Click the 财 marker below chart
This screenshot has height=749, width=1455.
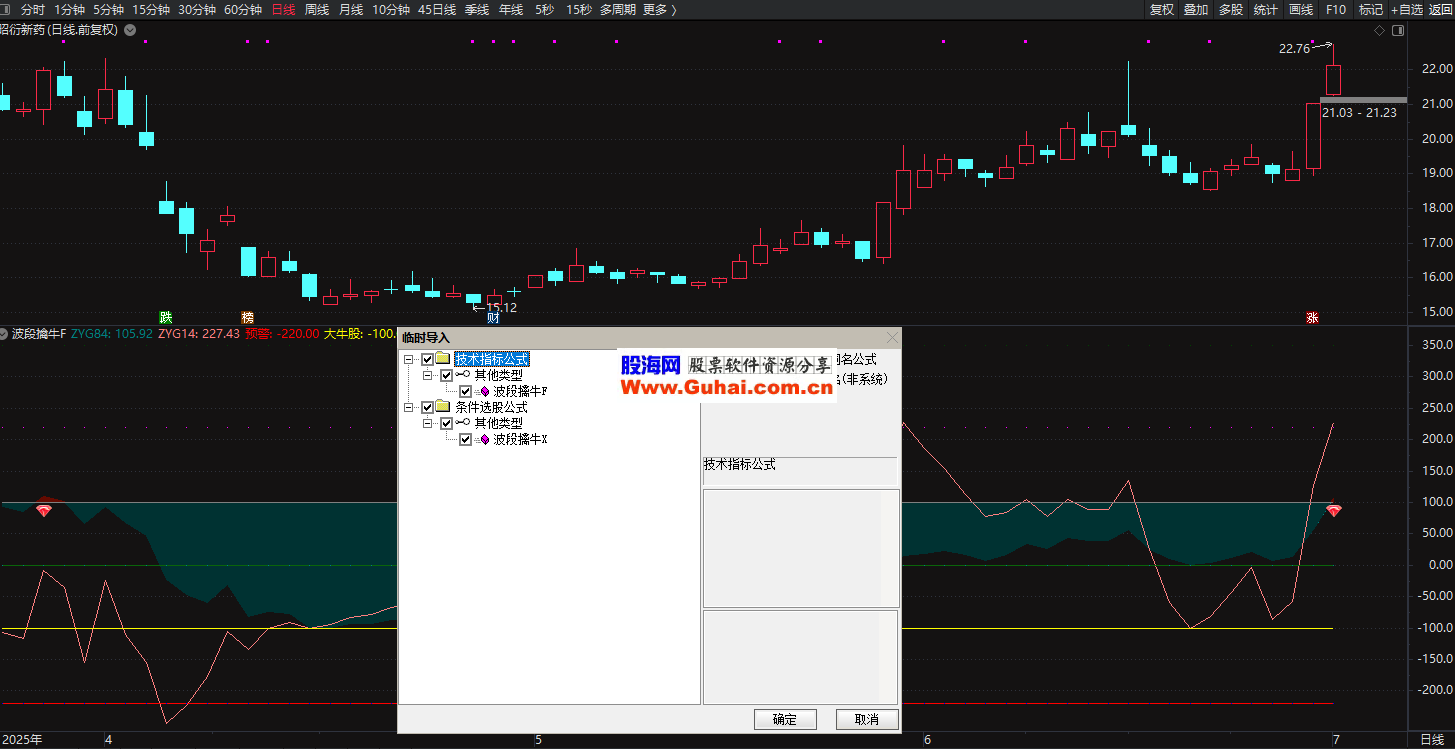[493, 318]
